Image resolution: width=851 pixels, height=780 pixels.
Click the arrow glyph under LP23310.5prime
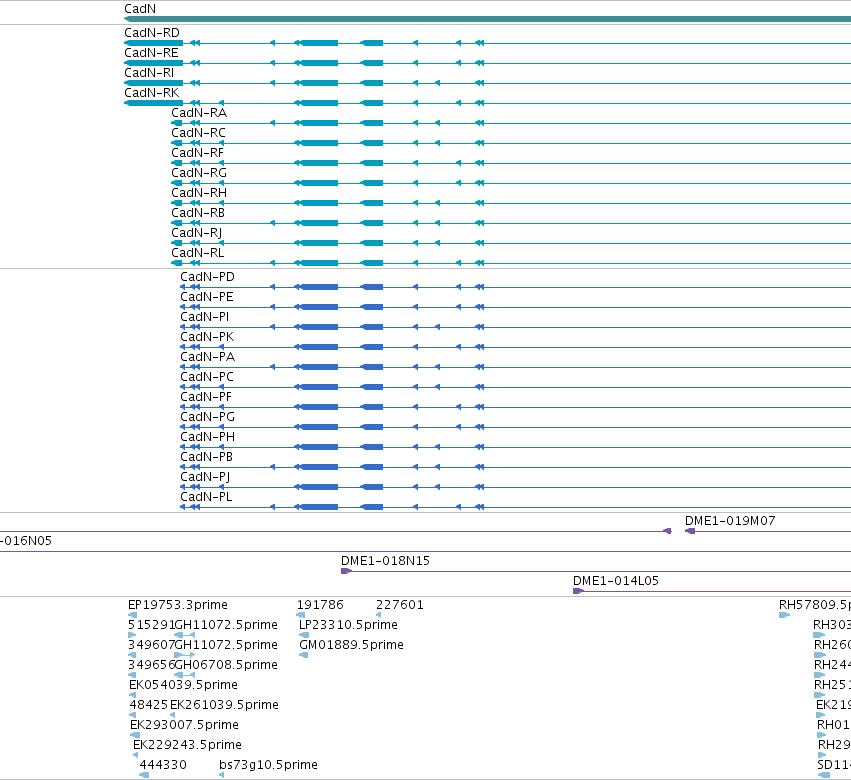(304, 635)
